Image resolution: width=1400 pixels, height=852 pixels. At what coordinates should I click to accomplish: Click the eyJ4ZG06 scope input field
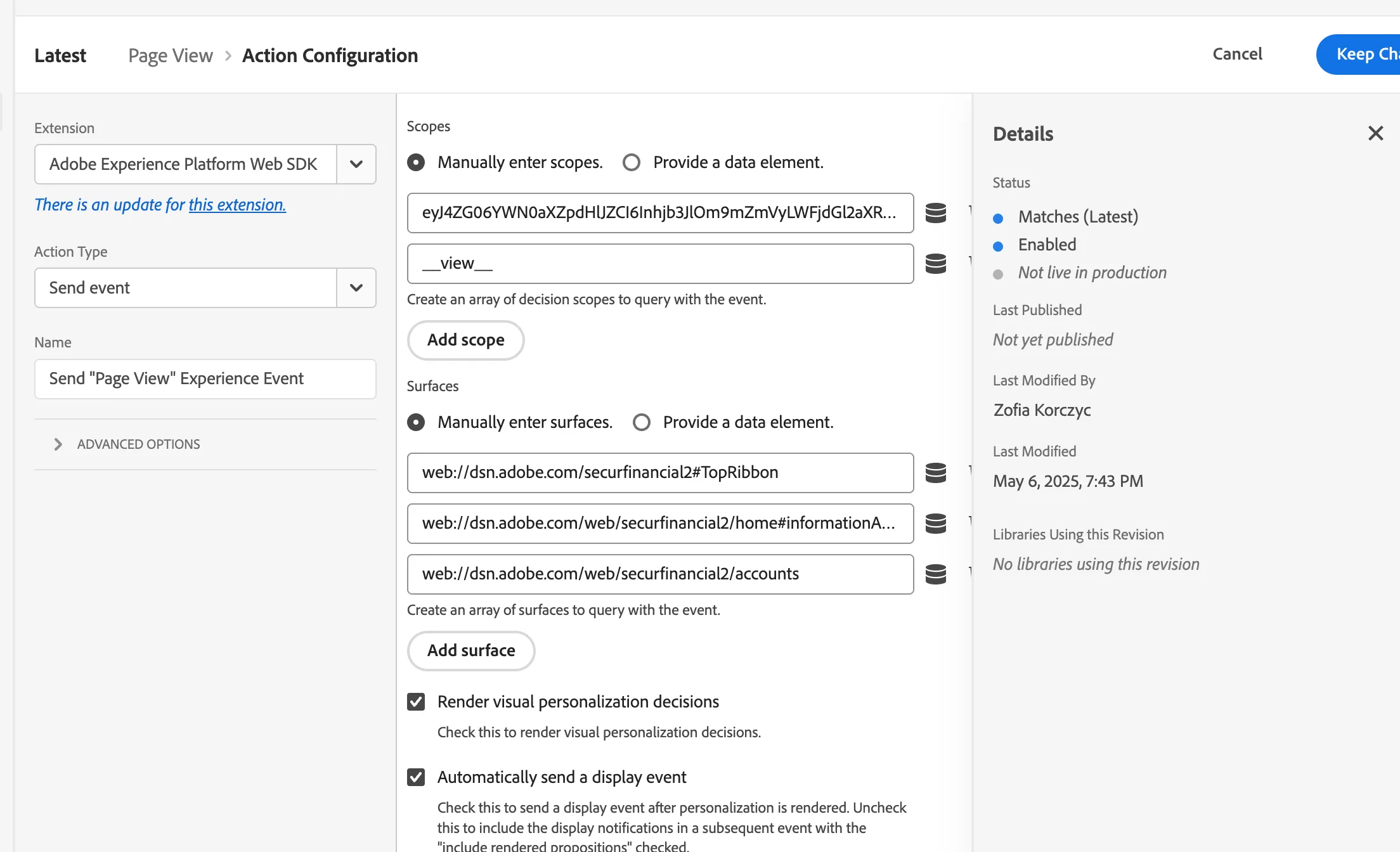(660, 213)
